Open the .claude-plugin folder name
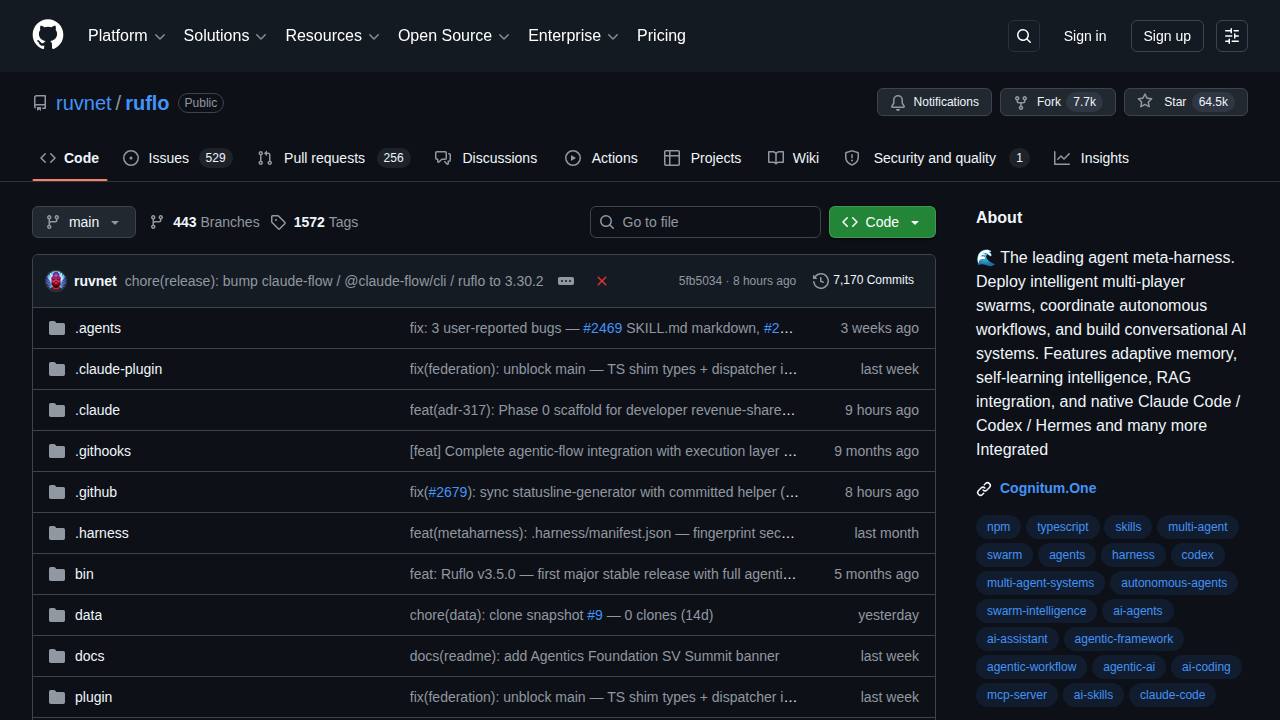The image size is (1280, 720). [x=118, y=369]
